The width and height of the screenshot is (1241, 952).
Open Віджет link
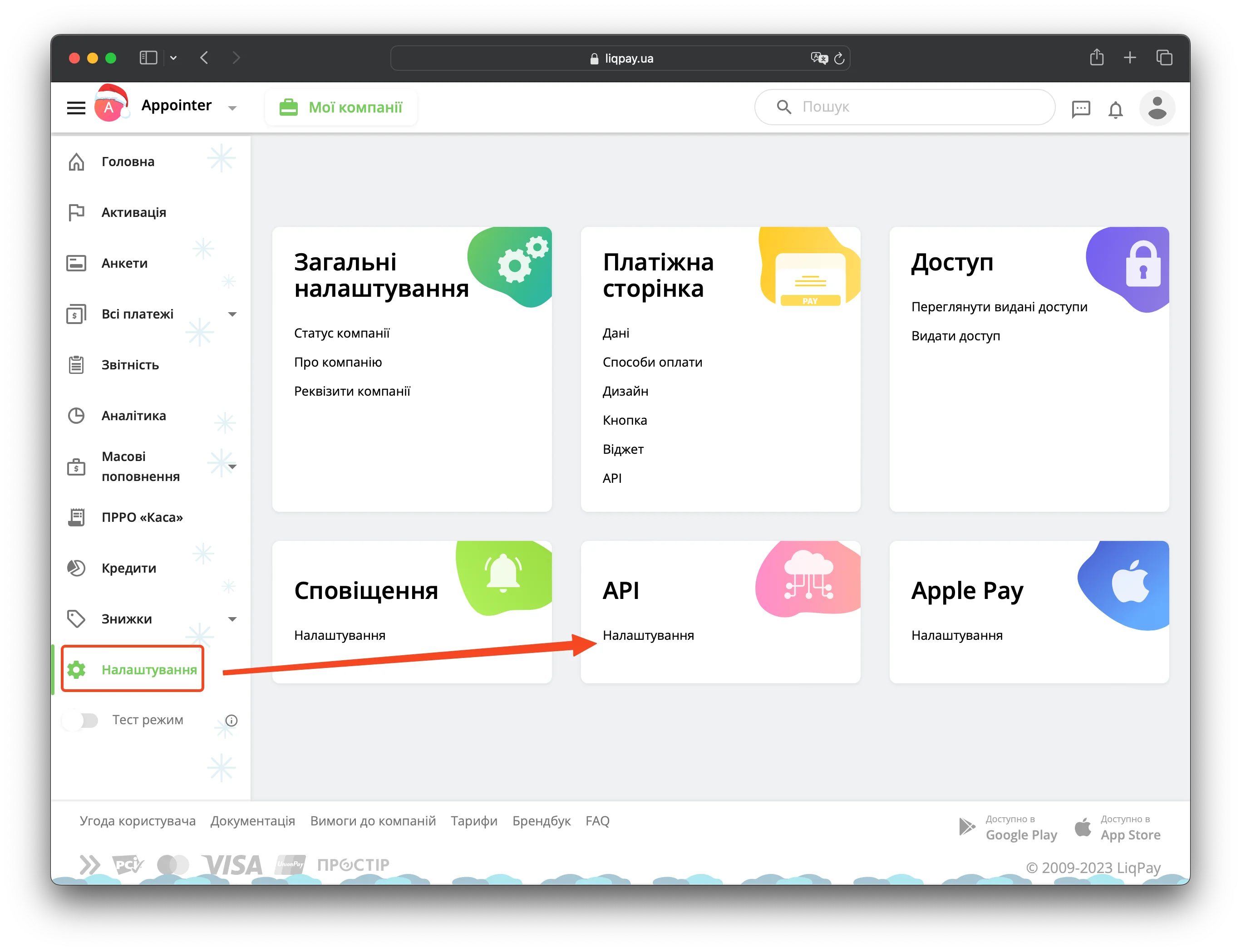coord(622,449)
